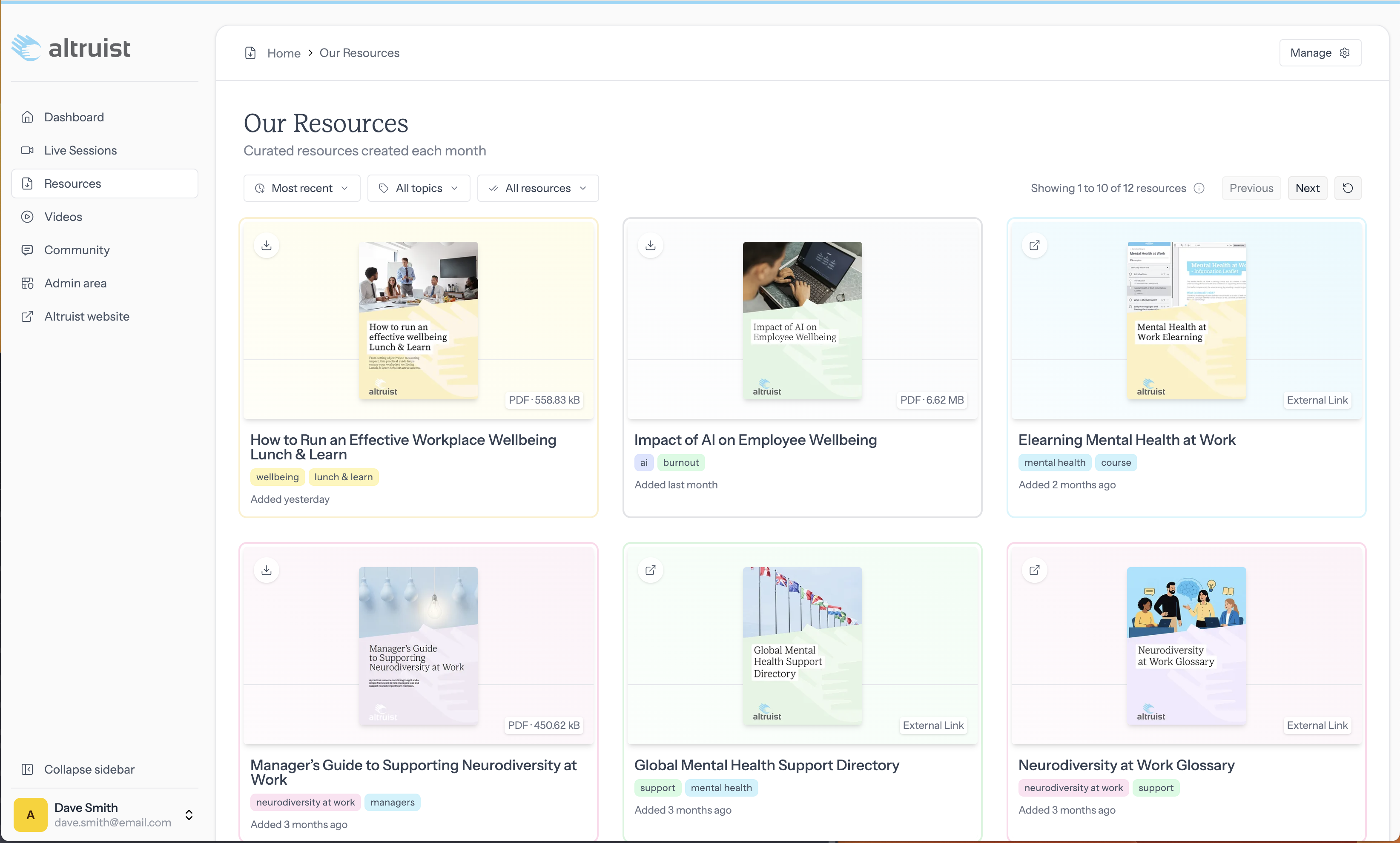Click the wellbeing topic tag
Viewport: 1400px width, 843px height.
point(277,477)
